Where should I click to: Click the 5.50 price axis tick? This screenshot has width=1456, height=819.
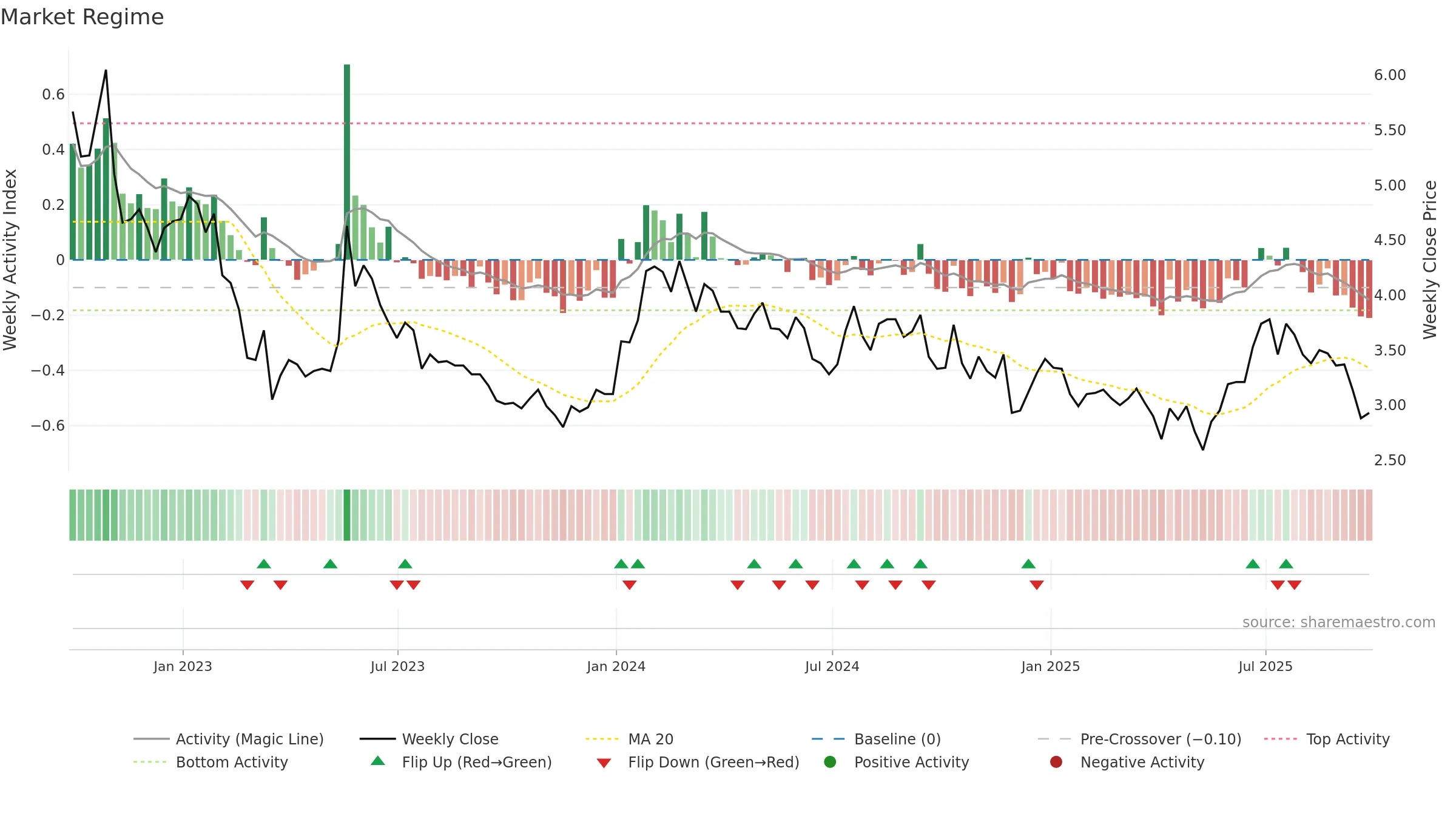click(1390, 130)
